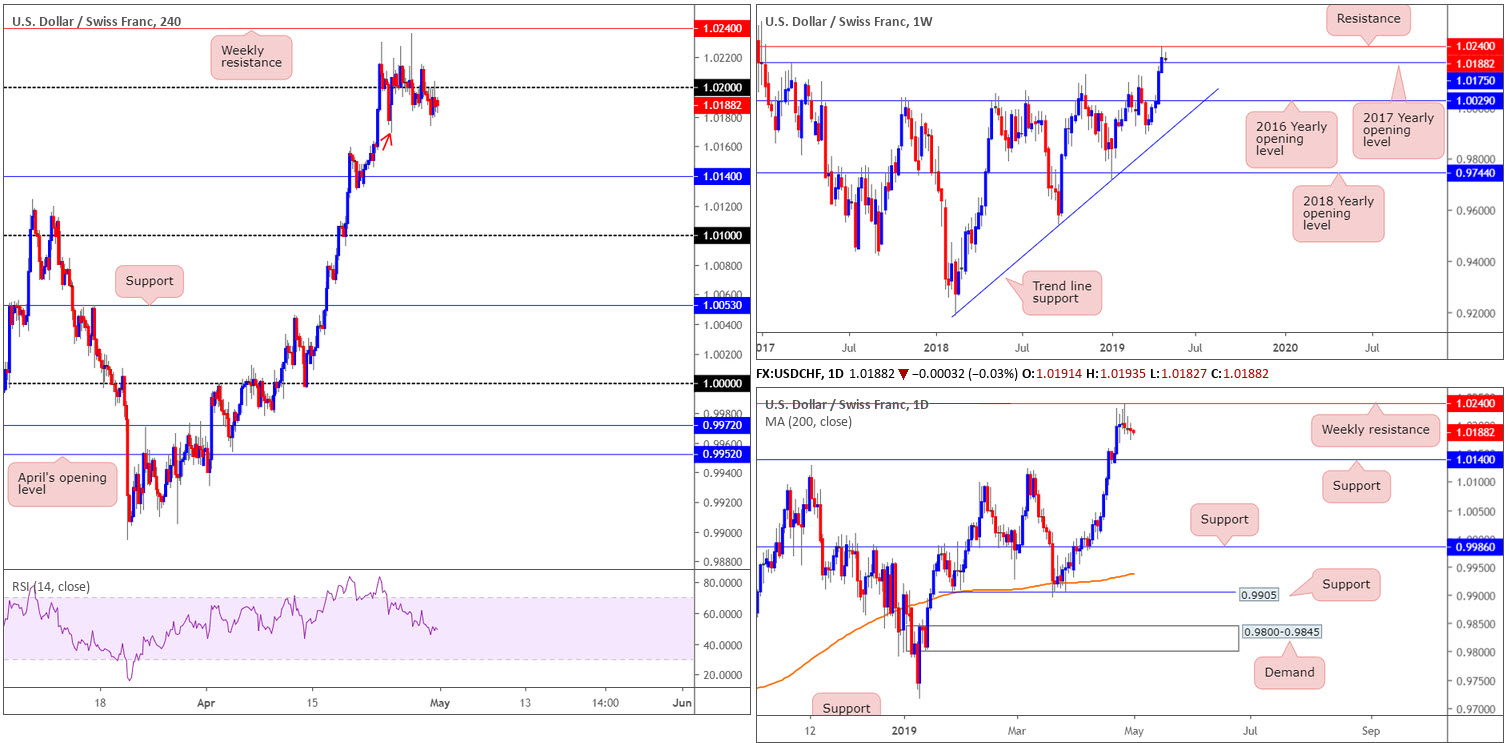Click the "2016 Yearly opening level" callout
The width and height of the screenshot is (1510, 743).
tap(1293, 141)
